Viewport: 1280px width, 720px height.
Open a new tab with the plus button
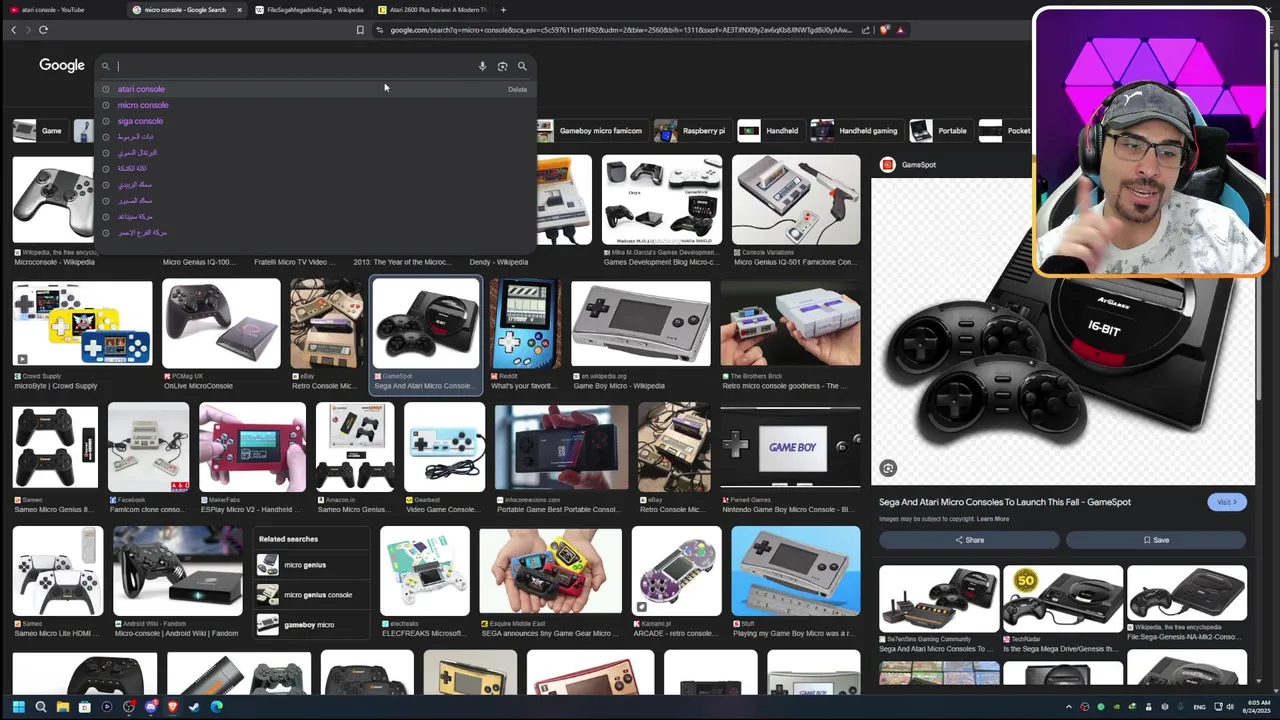(503, 10)
